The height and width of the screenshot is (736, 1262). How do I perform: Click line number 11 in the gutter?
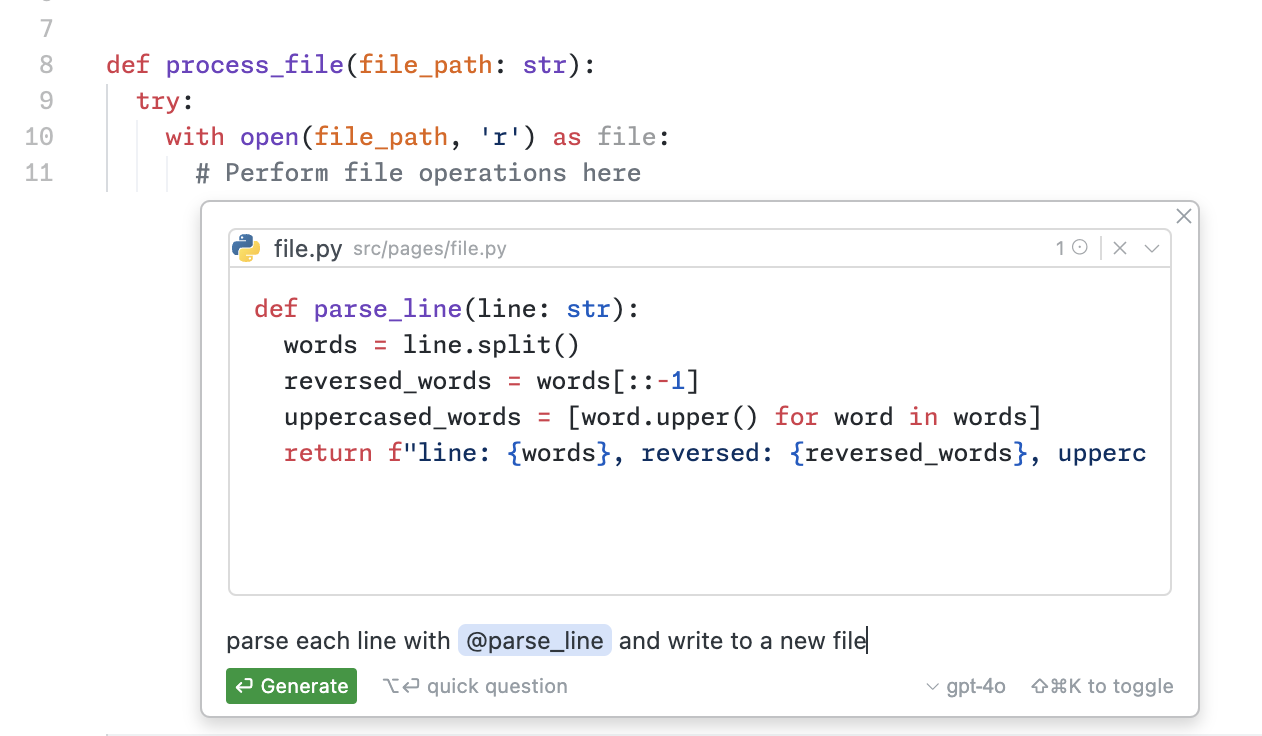(x=39, y=173)
